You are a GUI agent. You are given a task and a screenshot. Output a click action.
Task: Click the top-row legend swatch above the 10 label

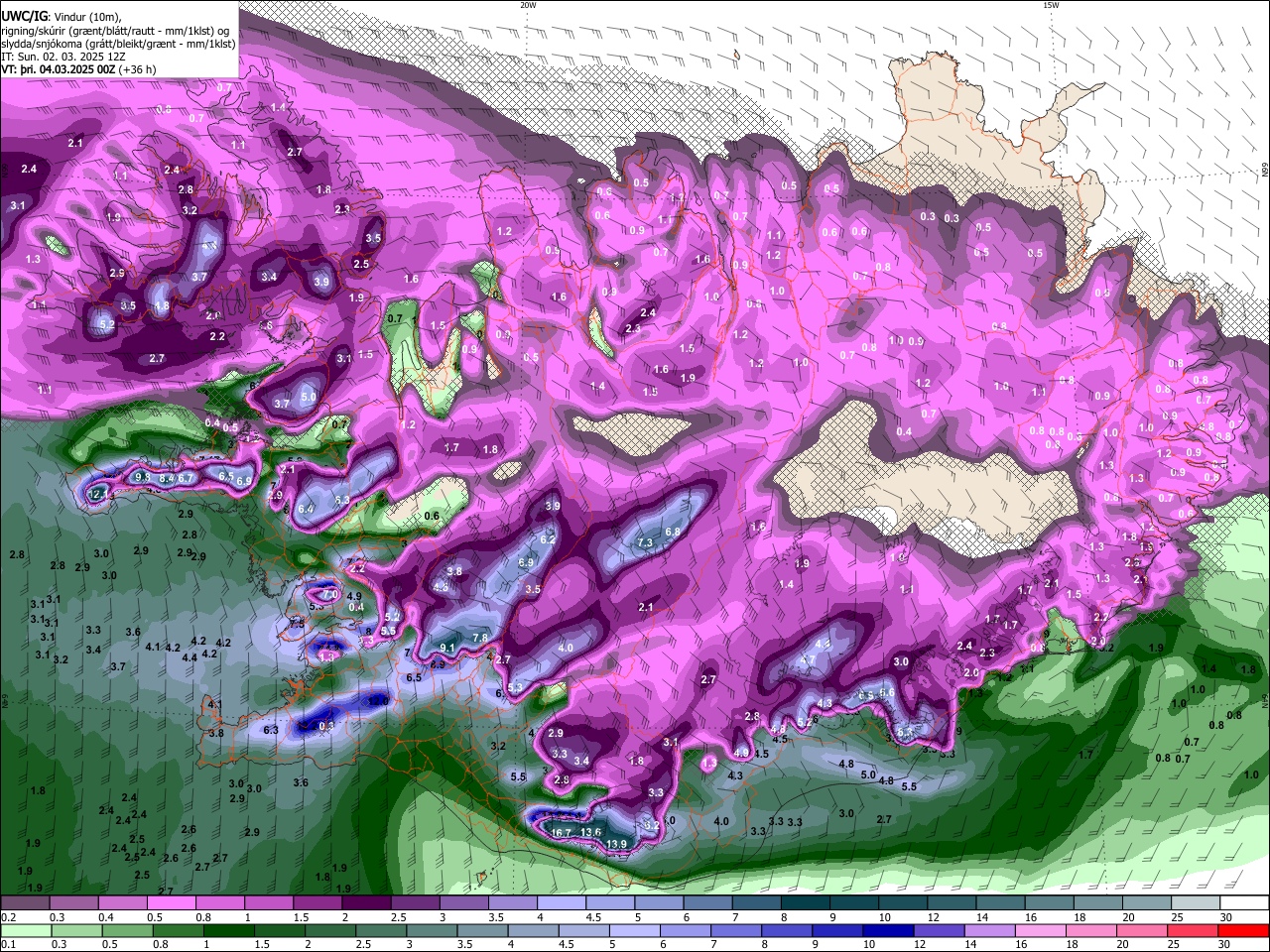point(903,904)
